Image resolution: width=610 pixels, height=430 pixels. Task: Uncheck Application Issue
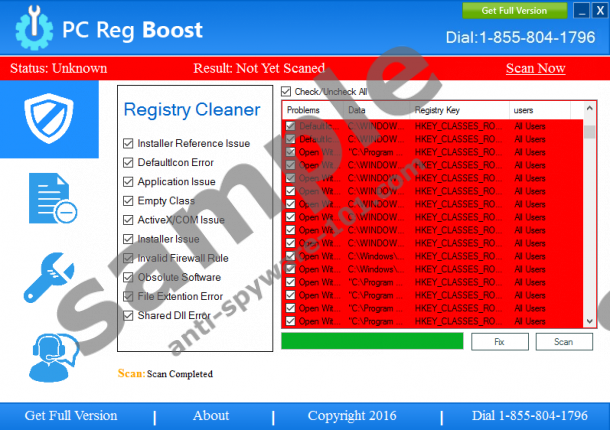pyautogui.click(x=128, y=182)
